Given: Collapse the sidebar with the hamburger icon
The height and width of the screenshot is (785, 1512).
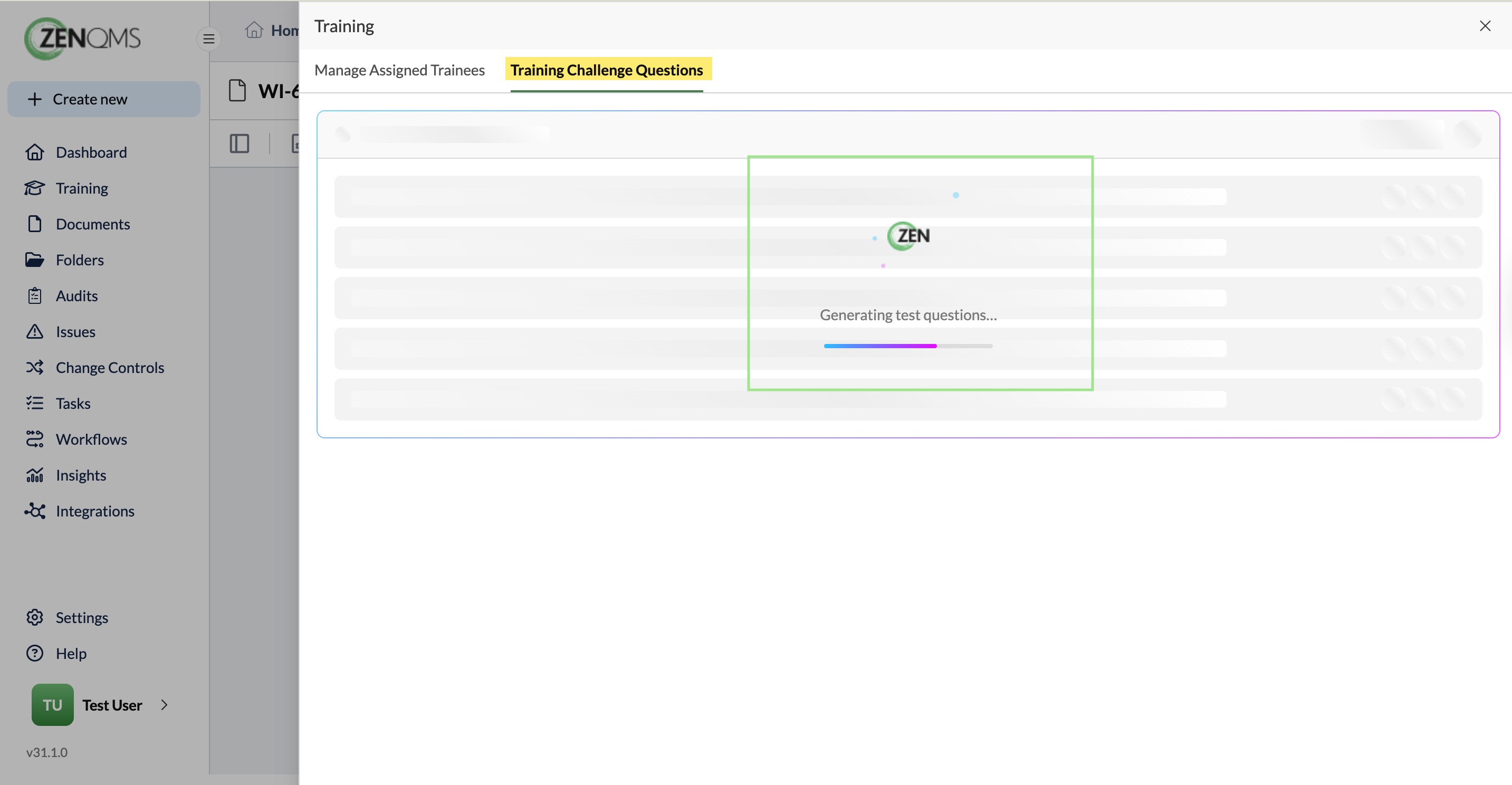Looking at the screenshot, I should pyautogui.click(x=208, y=39).
